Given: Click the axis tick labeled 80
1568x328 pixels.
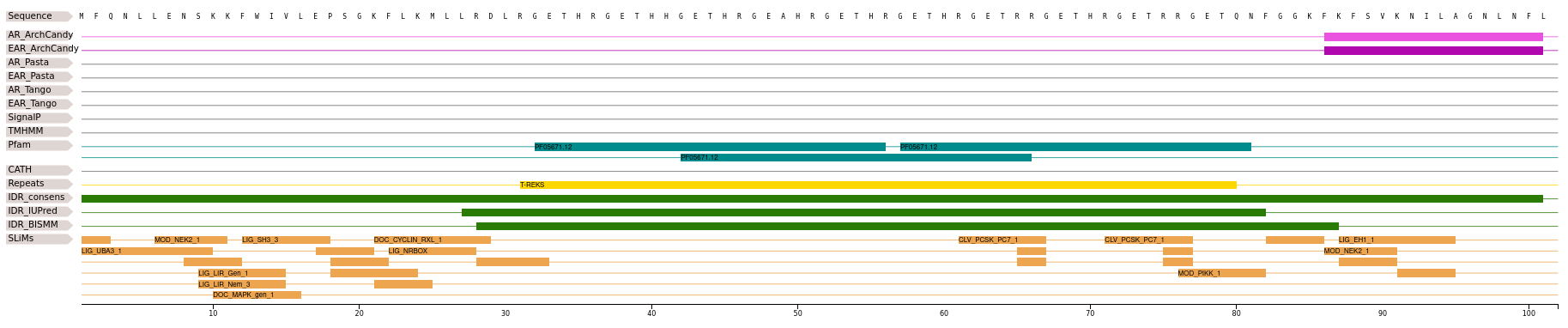Looking at the screenshot, I should [x=1237, y=313].
